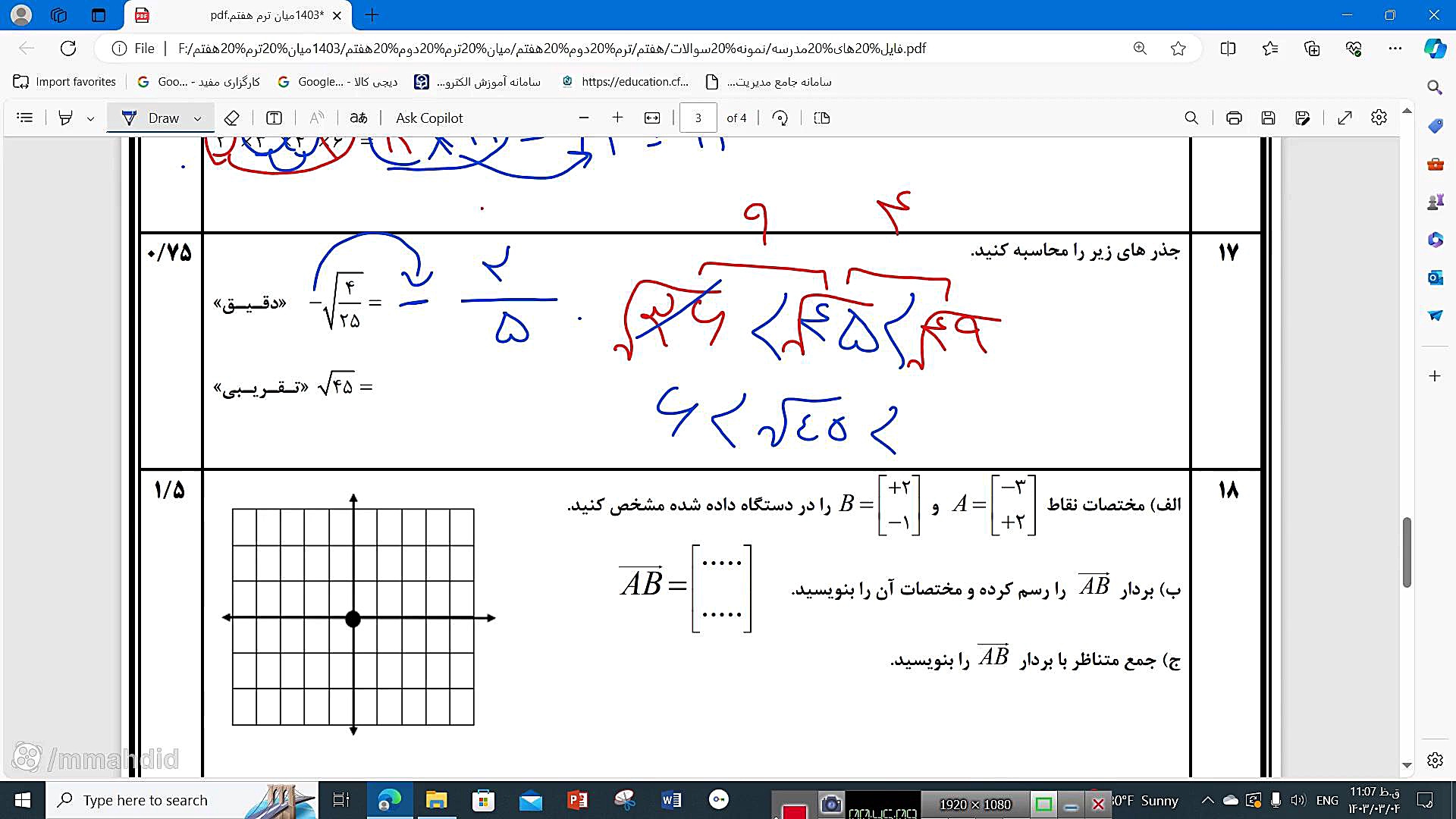Save the PDF file

coord(1268,118)
